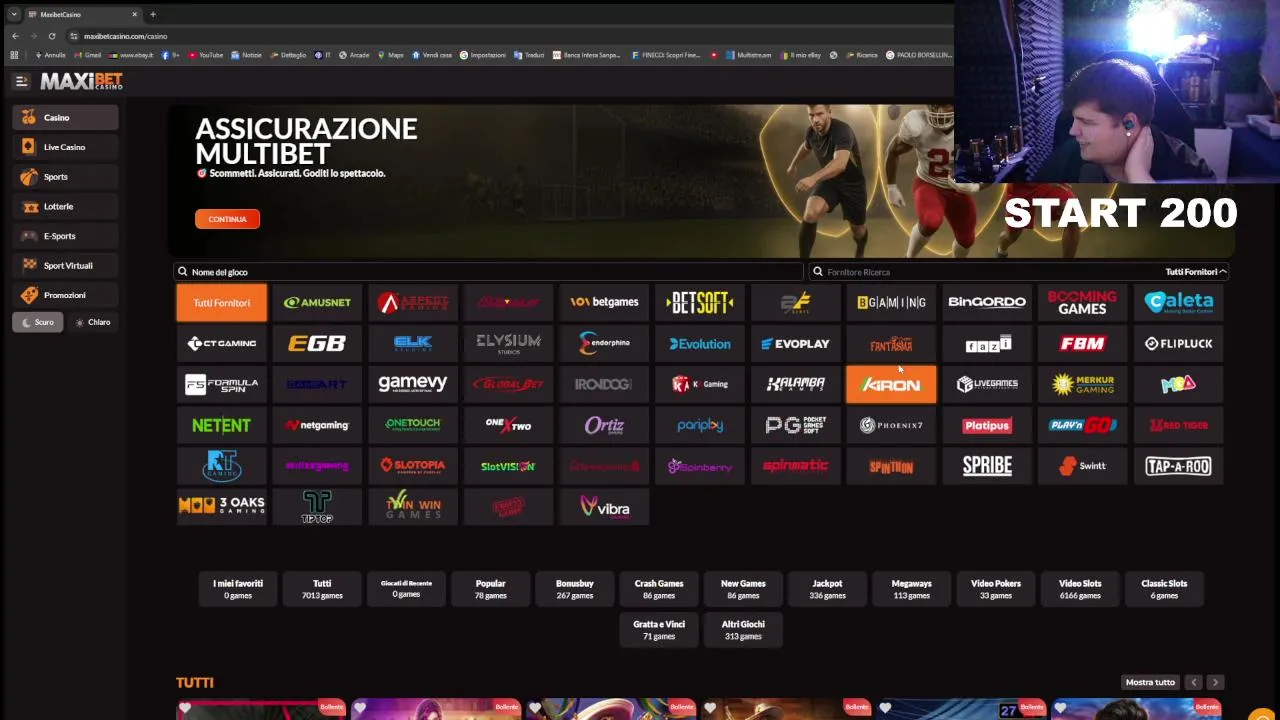1280x720 pixels.
Task: Filter by the Fazi provider logo
Action: click(987, 344)
